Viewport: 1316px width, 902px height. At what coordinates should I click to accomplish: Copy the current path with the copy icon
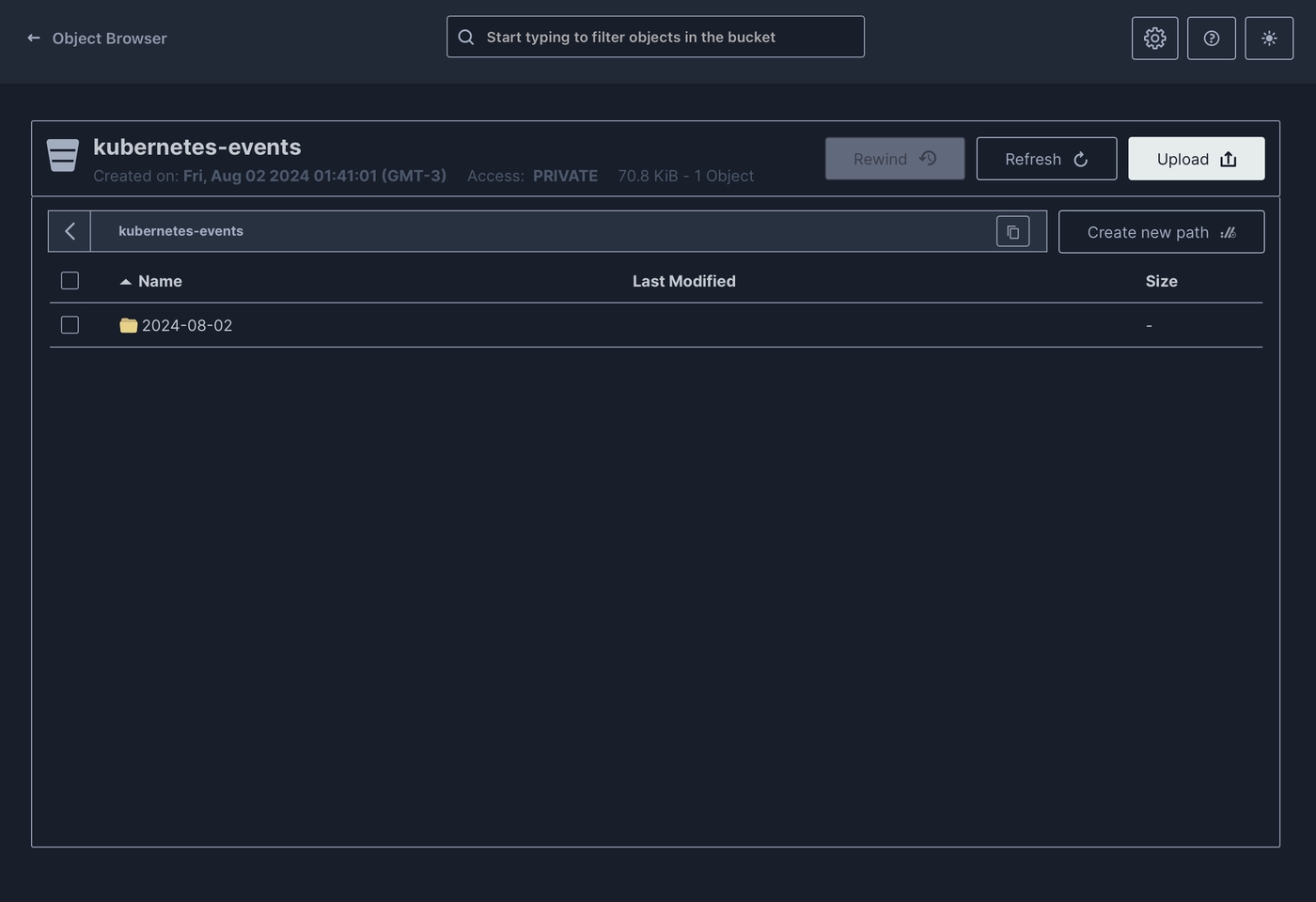point(1012,232)
